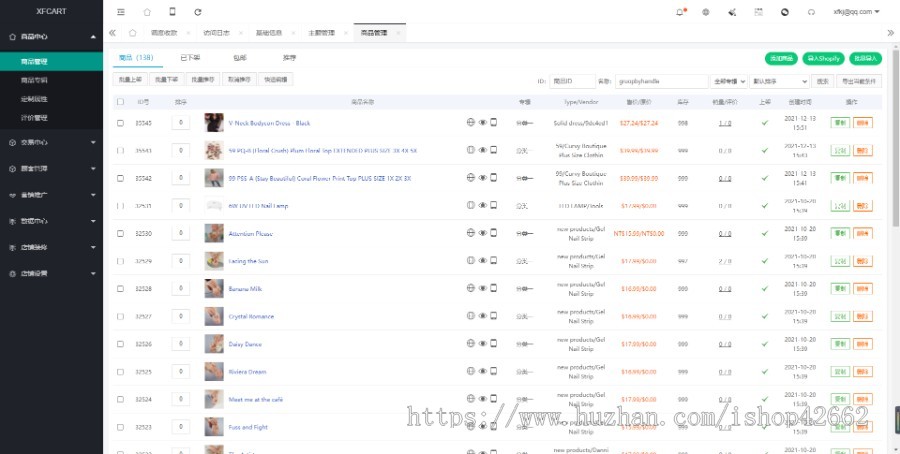Click in the groupbyhandle name field
900x454 pixels.
pyautogui.click(x=661, y=82)
